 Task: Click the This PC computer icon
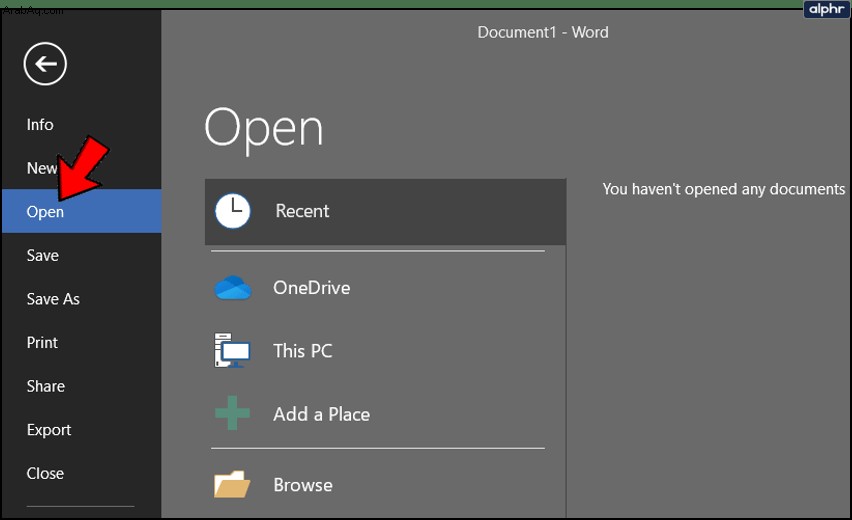tap(232, 350)
